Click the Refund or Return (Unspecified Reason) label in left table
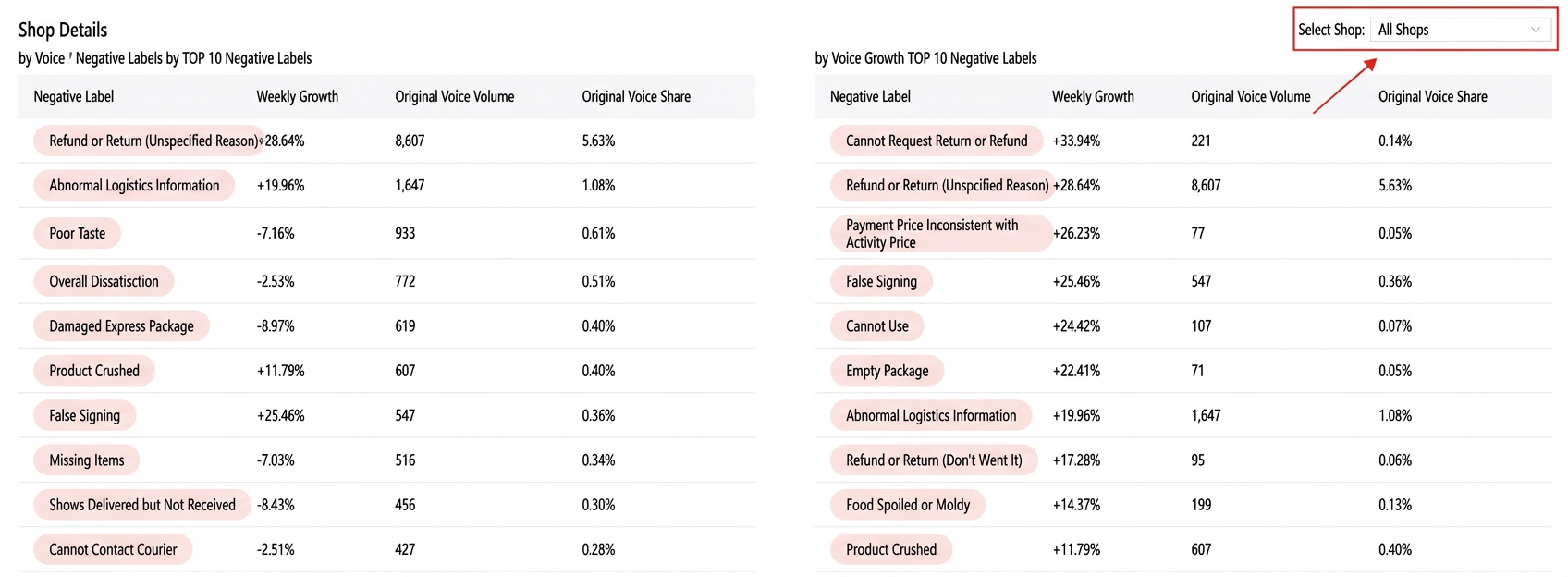This screenshot has width=1568, height=577. click(149, 141)
